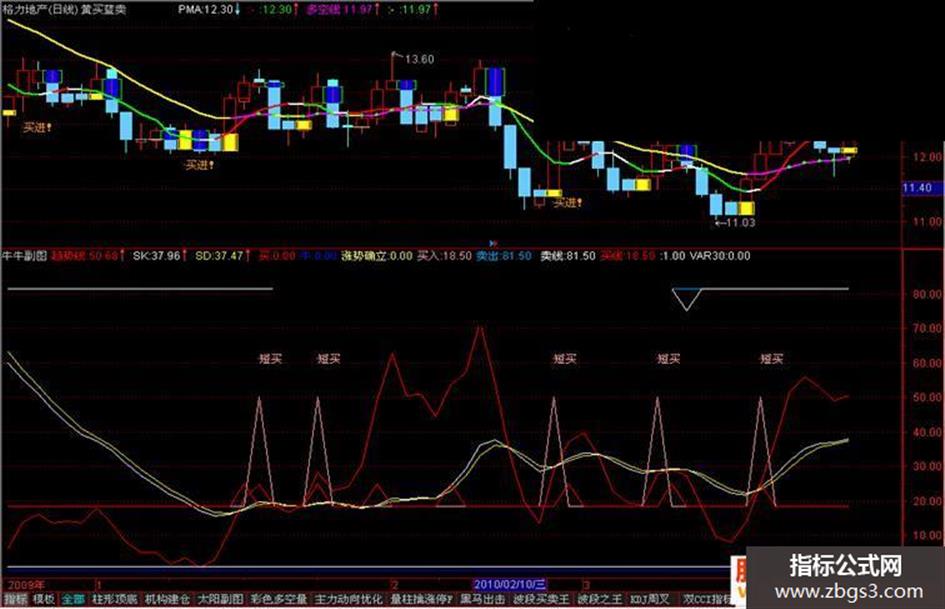Click the 80.00 sub-chart axis label
The height and width of the screenshot is (609, 945).
(x=927, y=294)
